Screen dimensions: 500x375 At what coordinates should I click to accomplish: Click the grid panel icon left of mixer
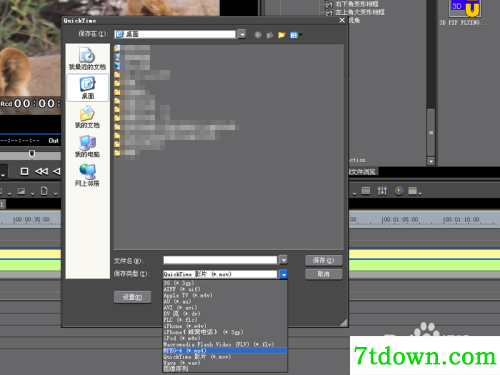click(366, 191)
